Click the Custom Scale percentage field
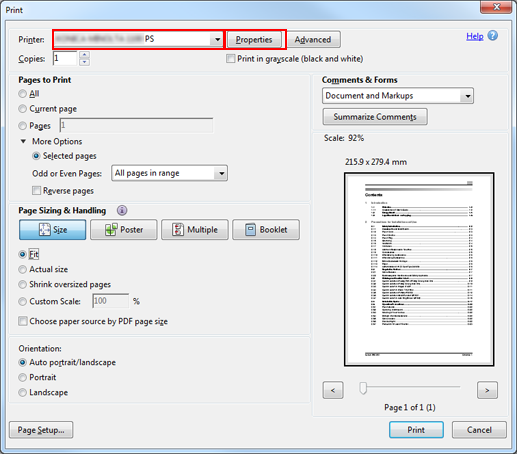Viewport: 517px width, 454px height. [111, 301]
